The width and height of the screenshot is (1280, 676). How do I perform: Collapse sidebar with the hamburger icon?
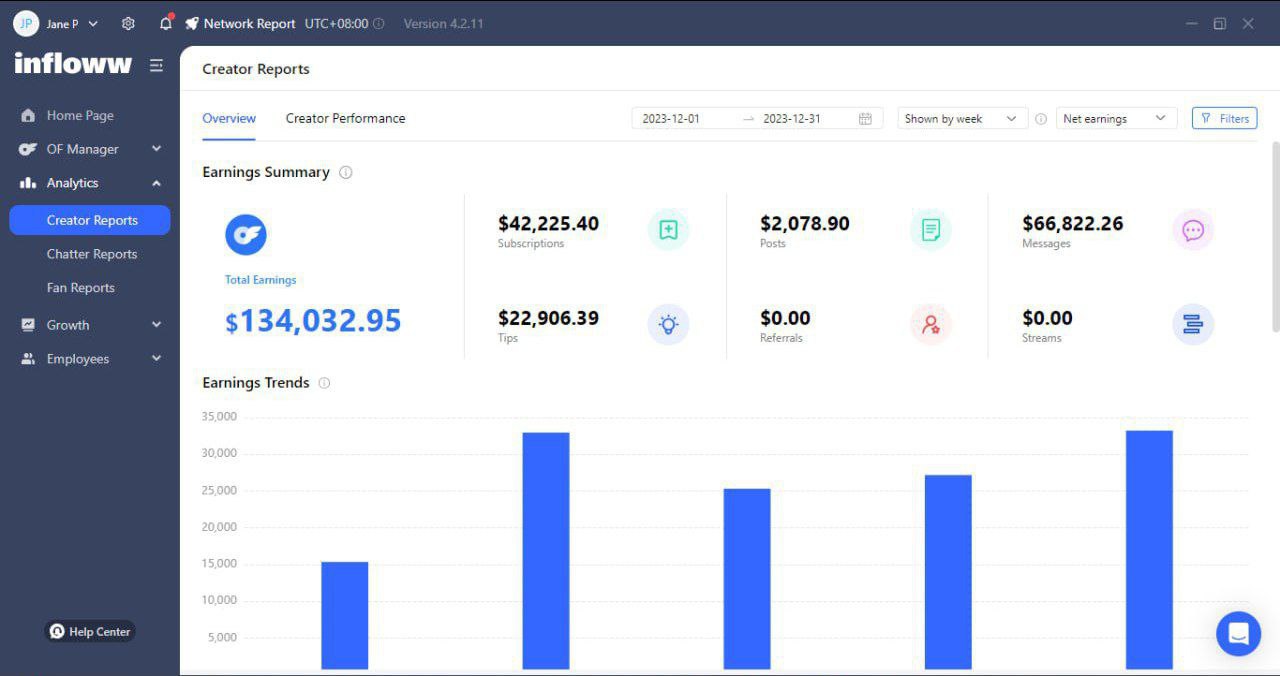point(156,65)
